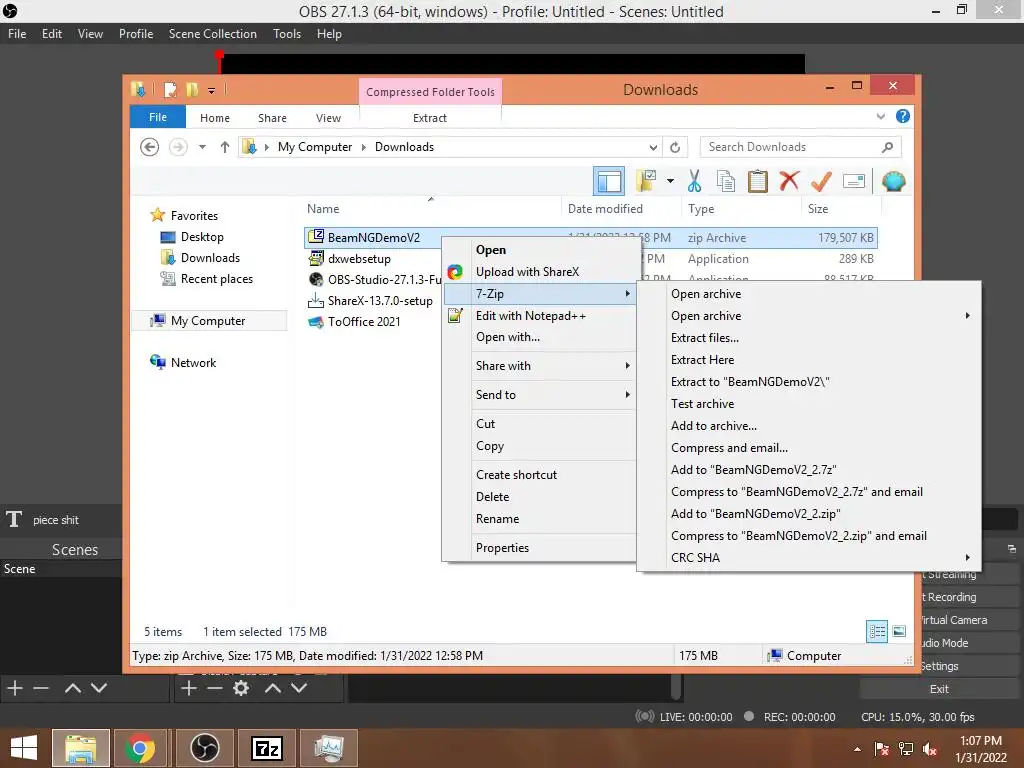This screenshot has width=1024, height=768.
Task: Refresh the Downloads folder view
Action: 675,147
